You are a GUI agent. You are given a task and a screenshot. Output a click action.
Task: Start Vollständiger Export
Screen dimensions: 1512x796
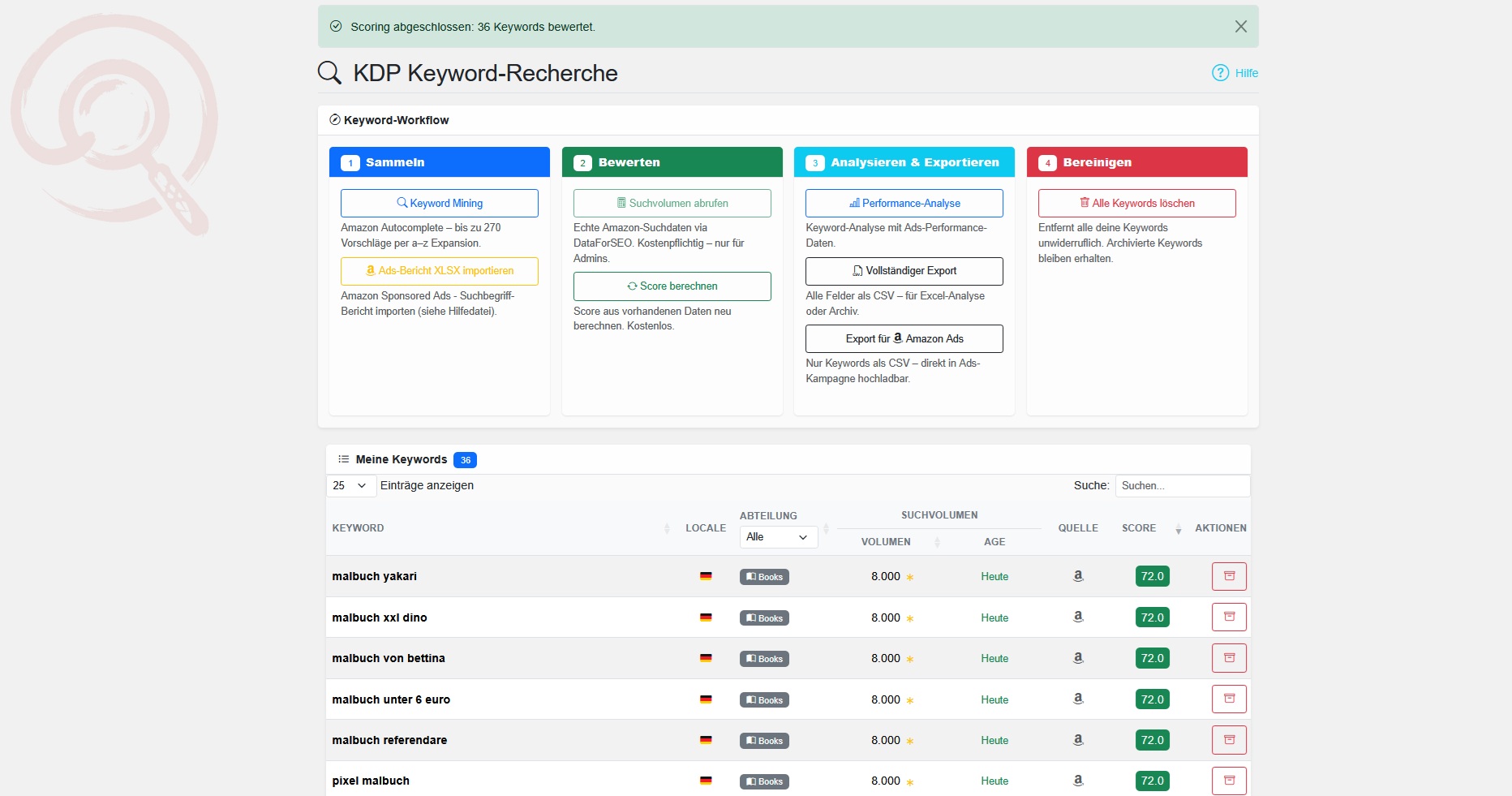tap(904, 271)
